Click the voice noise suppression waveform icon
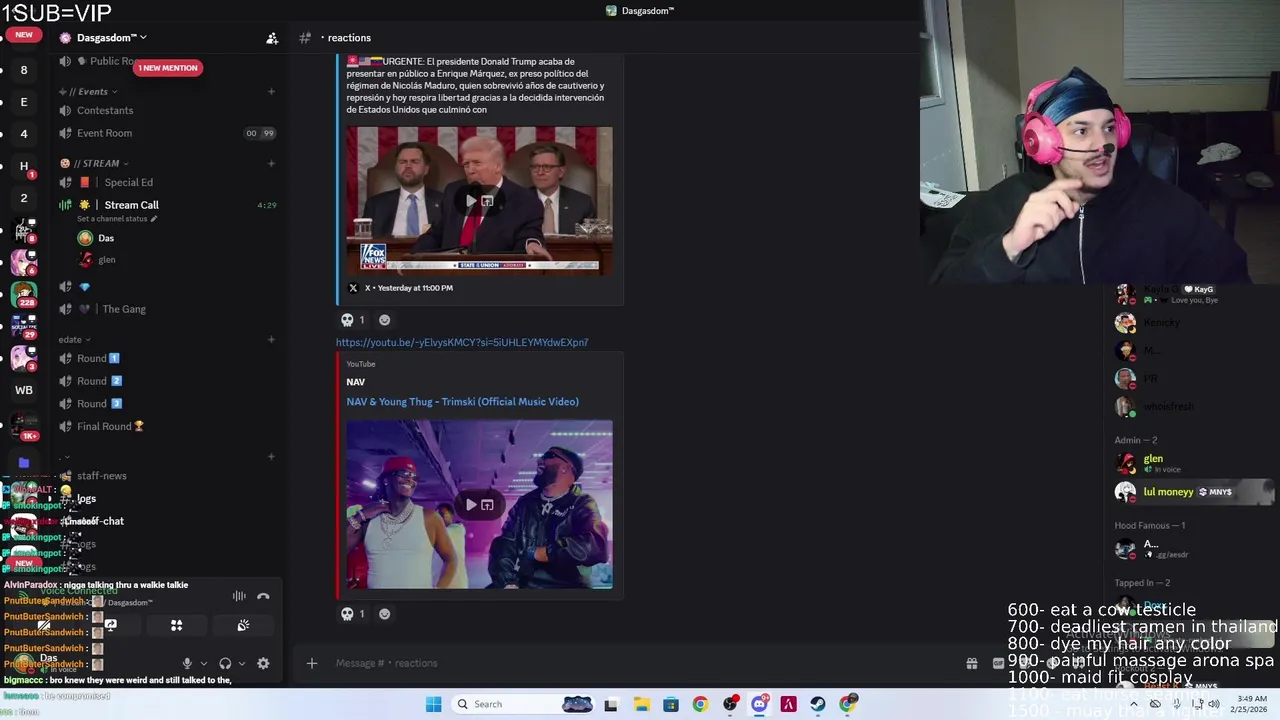Screen dimensions: 1280x720 click(x=239, y=596)
